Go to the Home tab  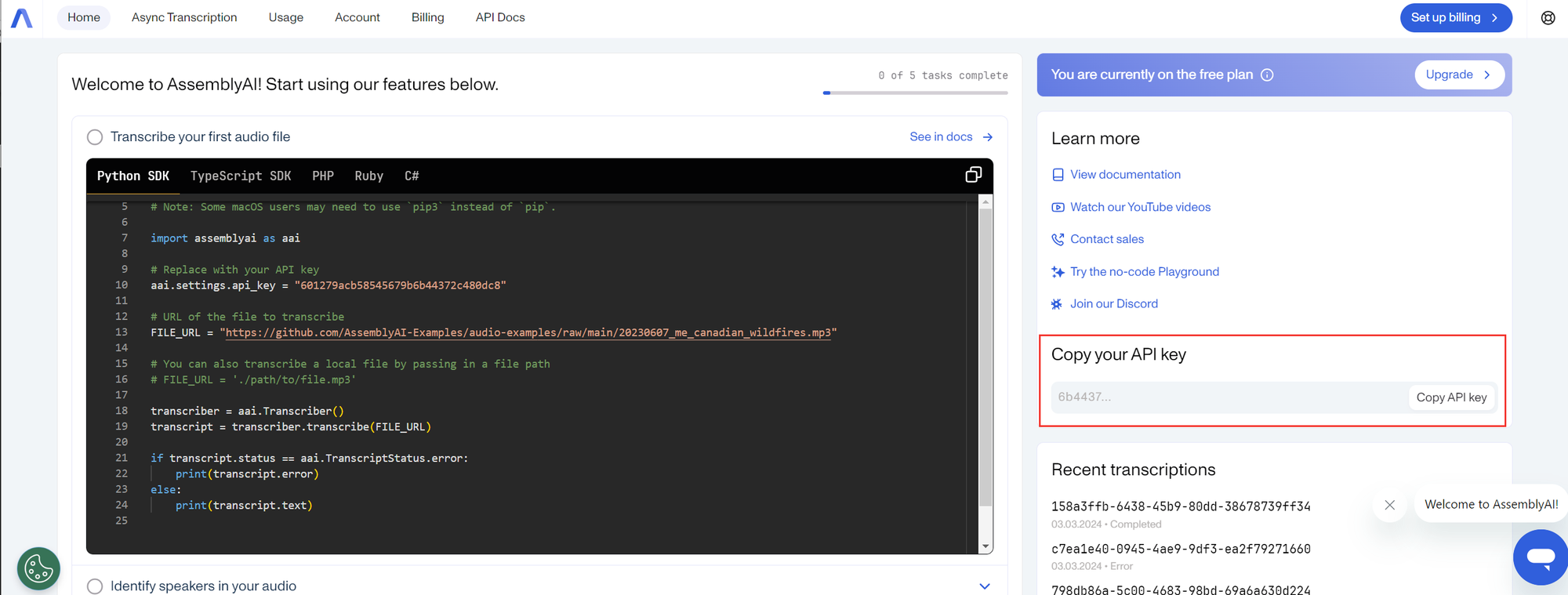(84, 17)
